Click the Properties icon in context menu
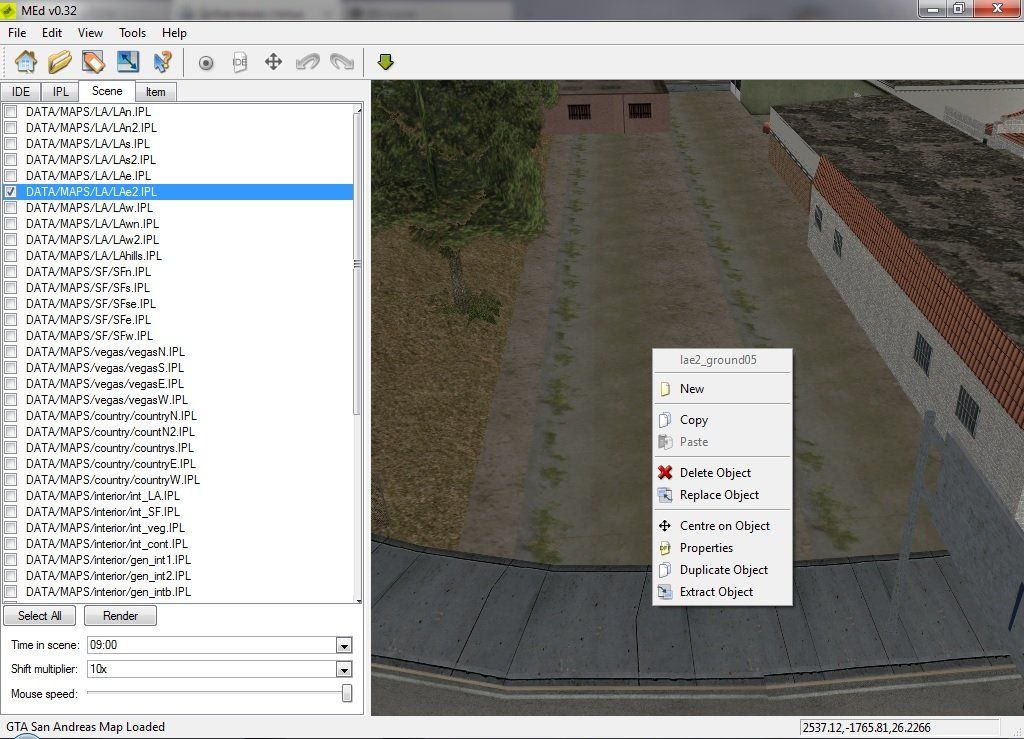The image size is (1024, 739). (x=665, y=548)
